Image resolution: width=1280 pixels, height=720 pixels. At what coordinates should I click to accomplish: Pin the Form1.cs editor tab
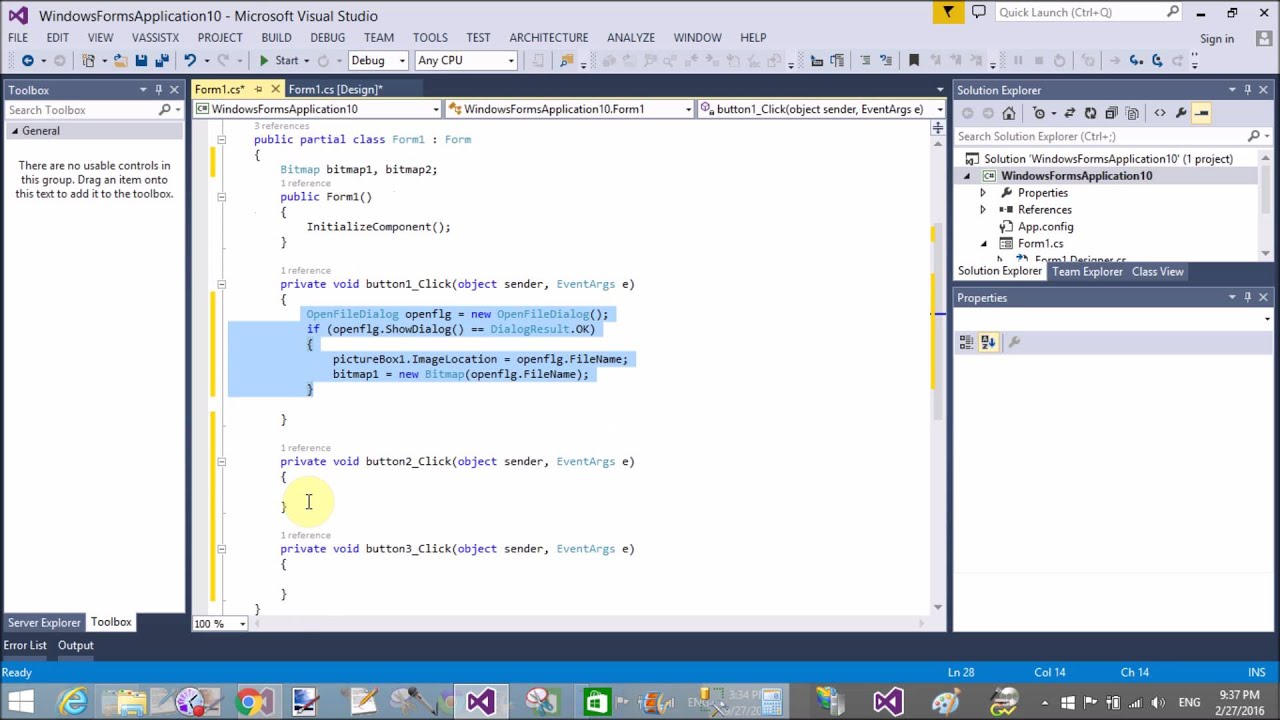pyautogui.click(x=258, y=90)
